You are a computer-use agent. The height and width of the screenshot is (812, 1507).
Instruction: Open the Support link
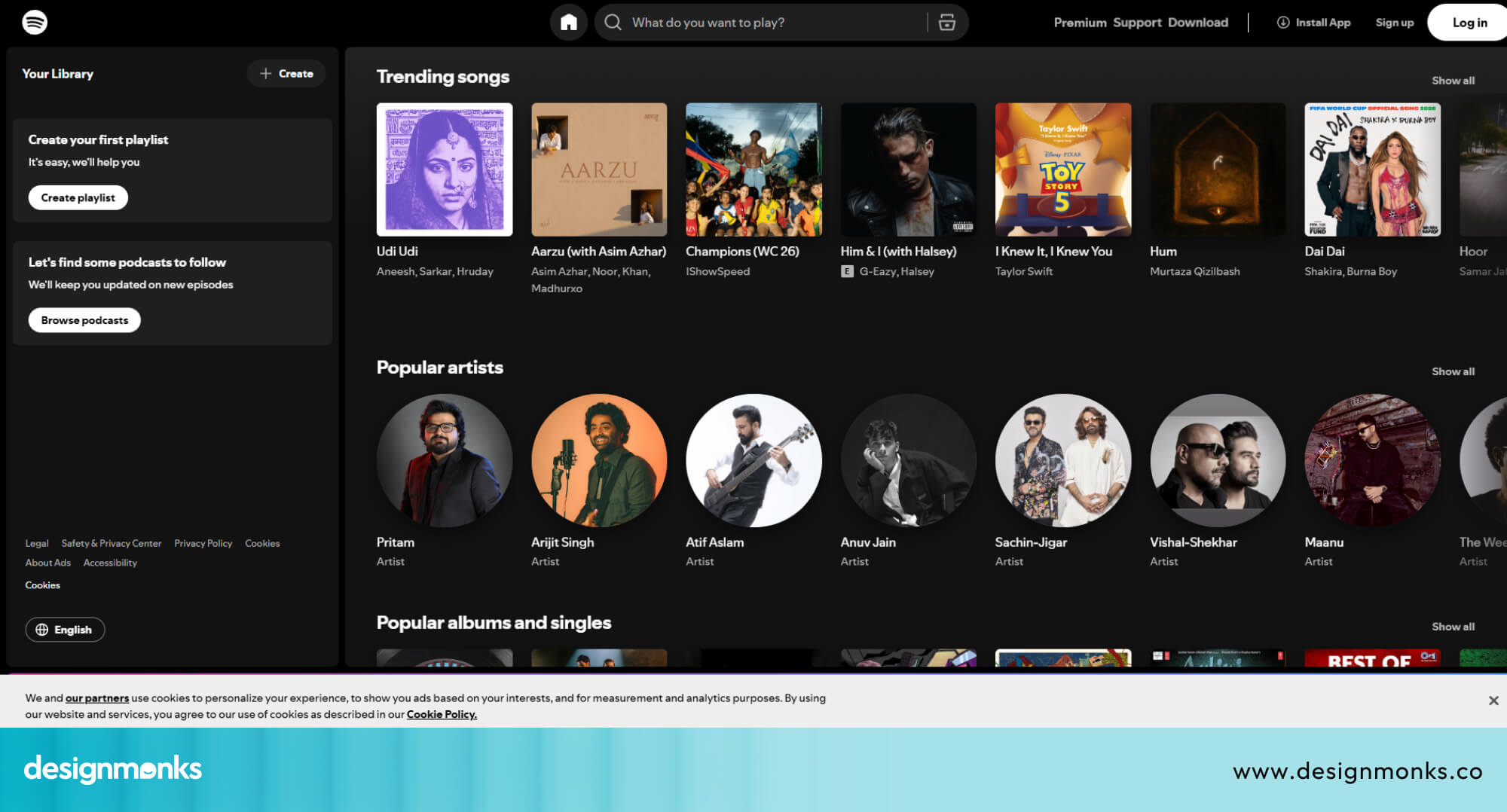click(1137, 23)
